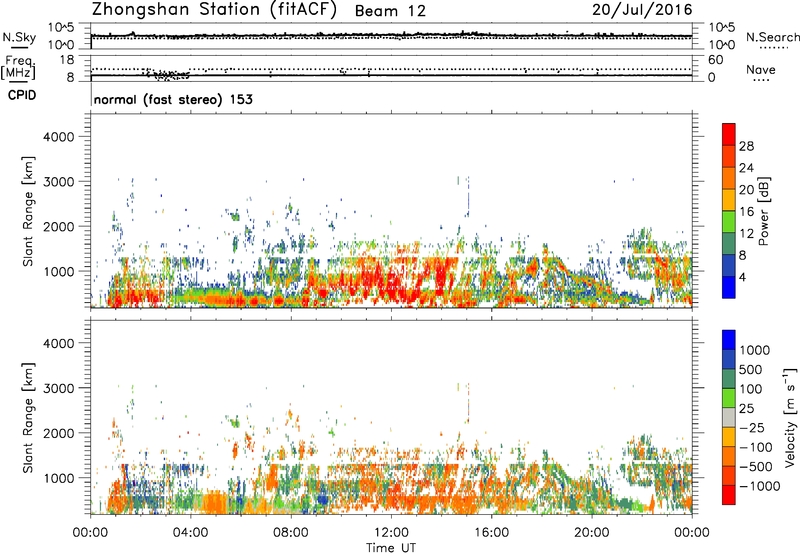Click the "Velocity [m s-1]" color bar title
800x554 pixels.
coord(790,417)
